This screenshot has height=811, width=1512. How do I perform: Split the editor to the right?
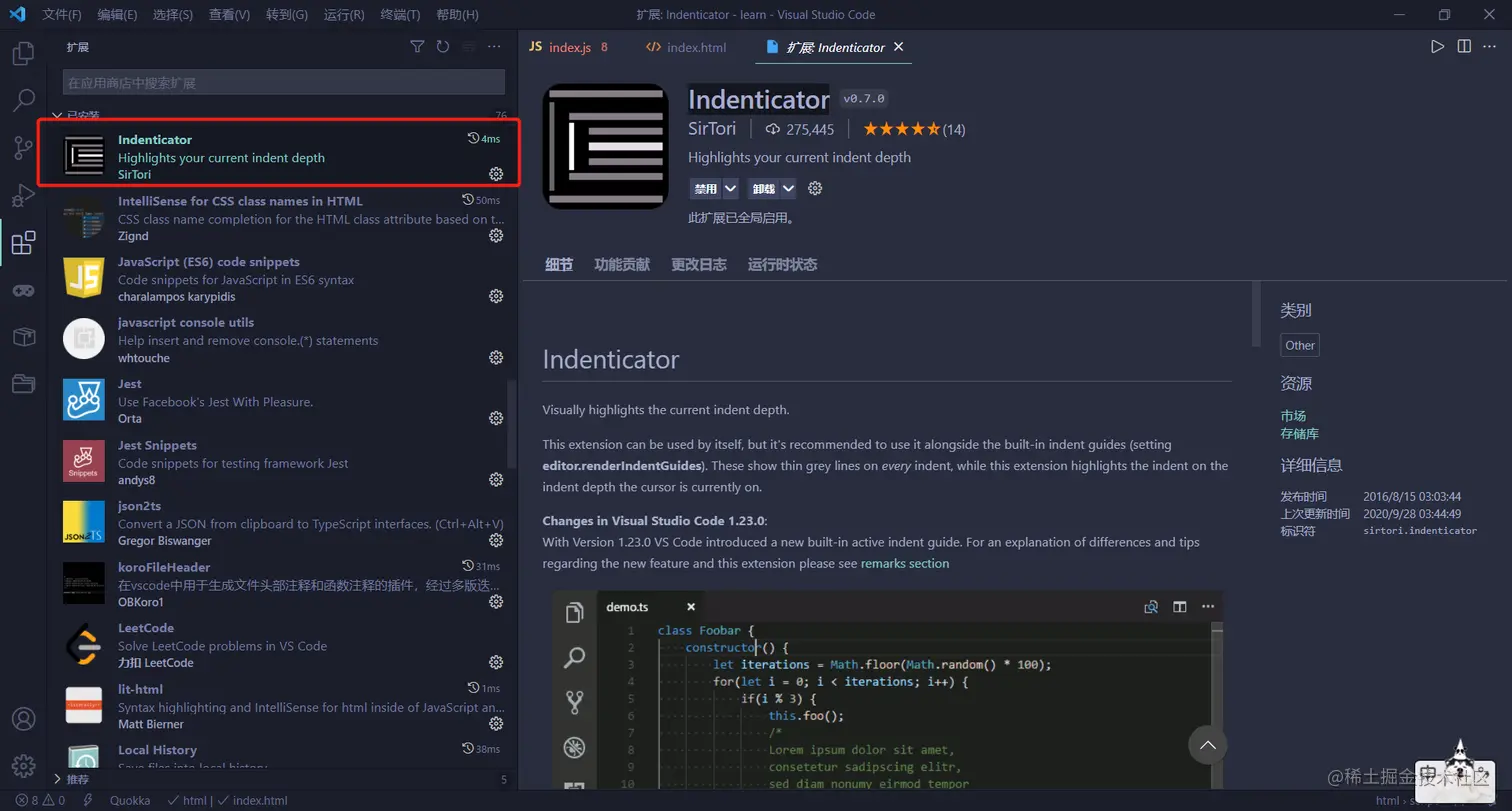click(1464, 47)
